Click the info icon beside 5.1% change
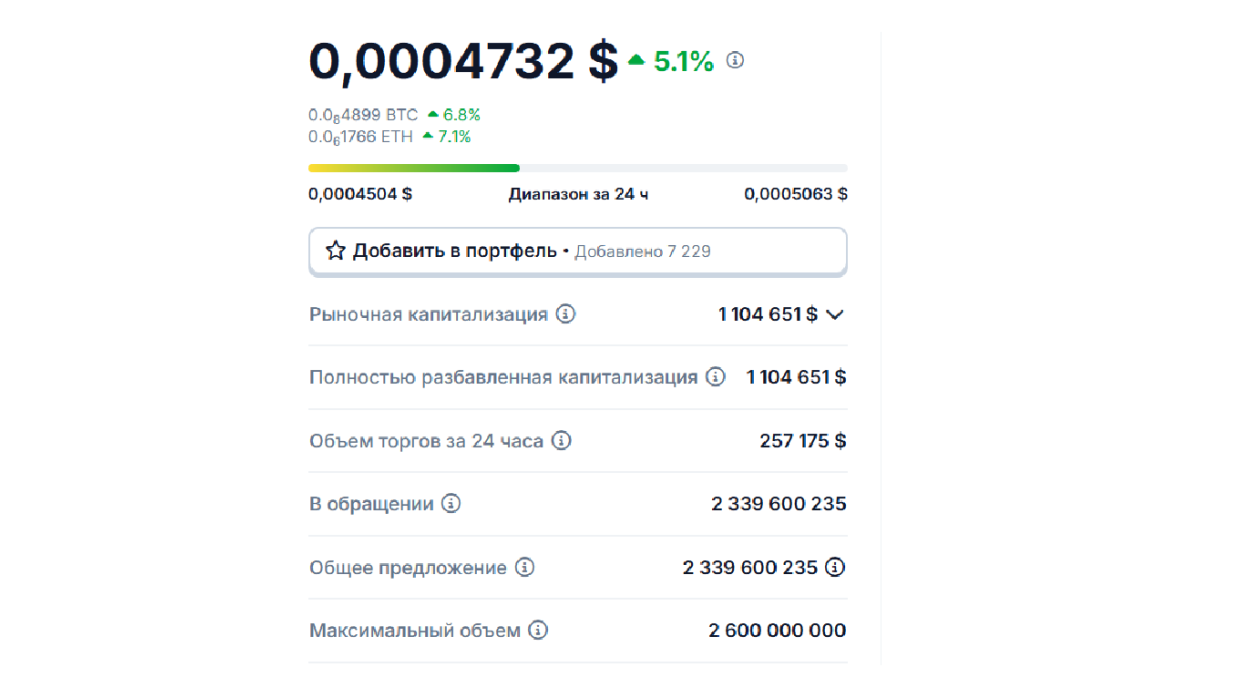 735,61
